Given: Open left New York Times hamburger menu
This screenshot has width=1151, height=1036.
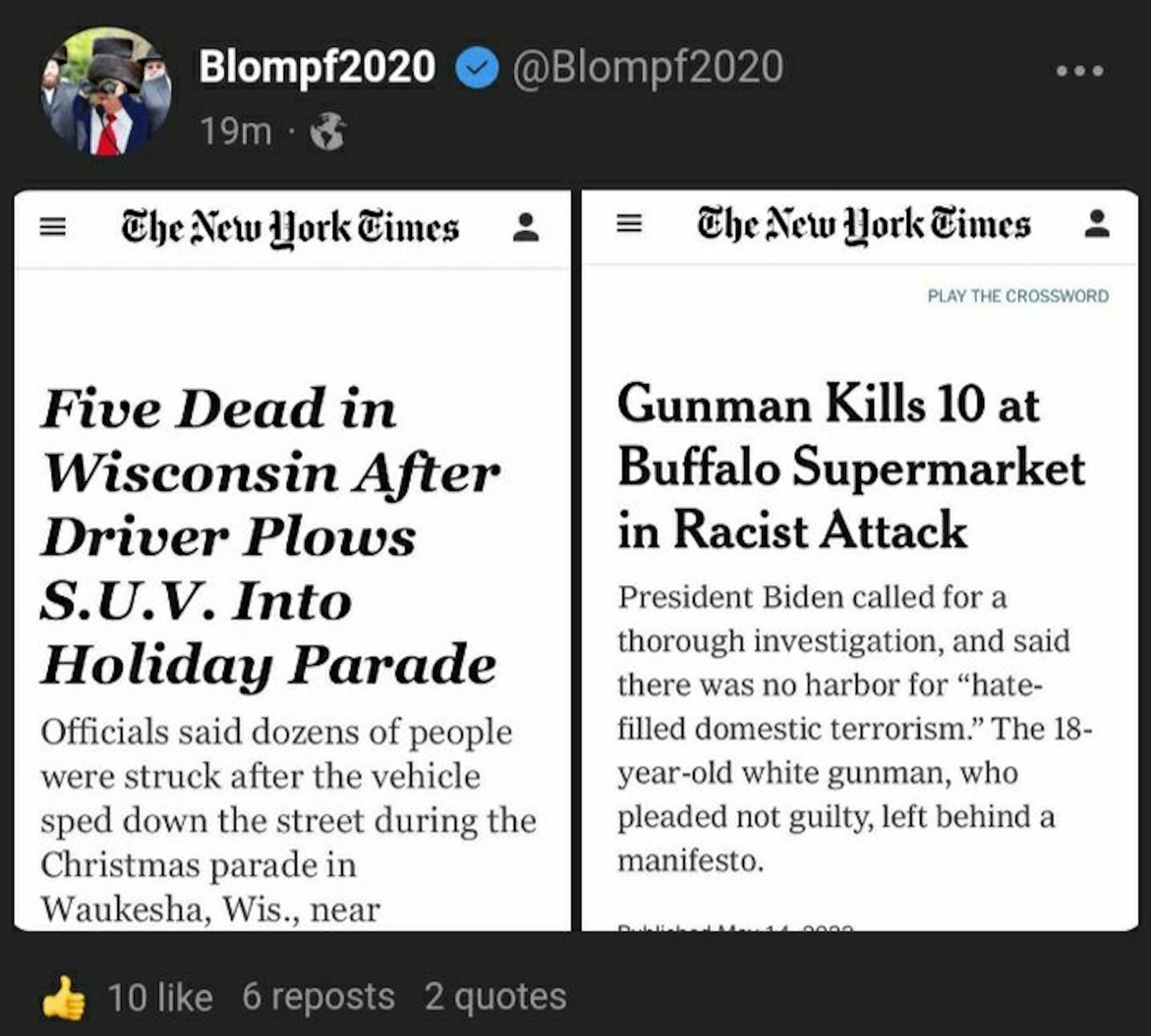Looking at the screenshot, I should tap(52, 228).
